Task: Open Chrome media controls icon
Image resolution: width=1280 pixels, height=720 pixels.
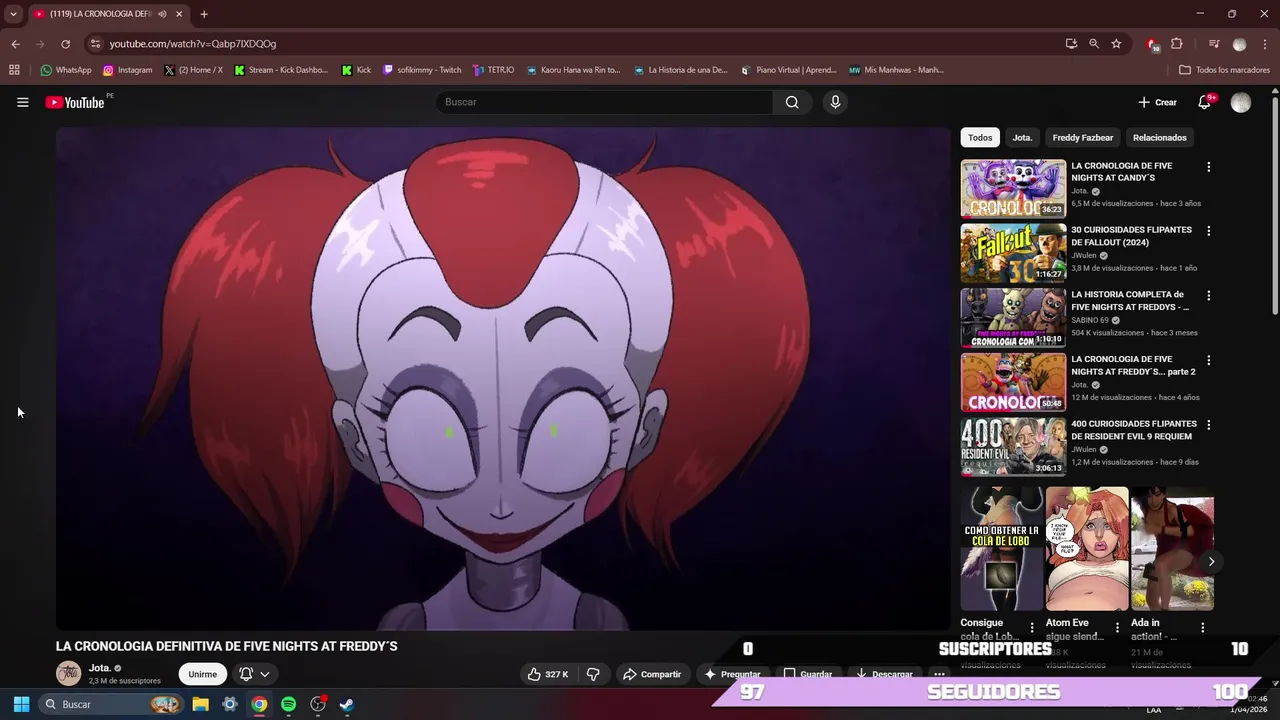Action: (x=1214, y=44)
